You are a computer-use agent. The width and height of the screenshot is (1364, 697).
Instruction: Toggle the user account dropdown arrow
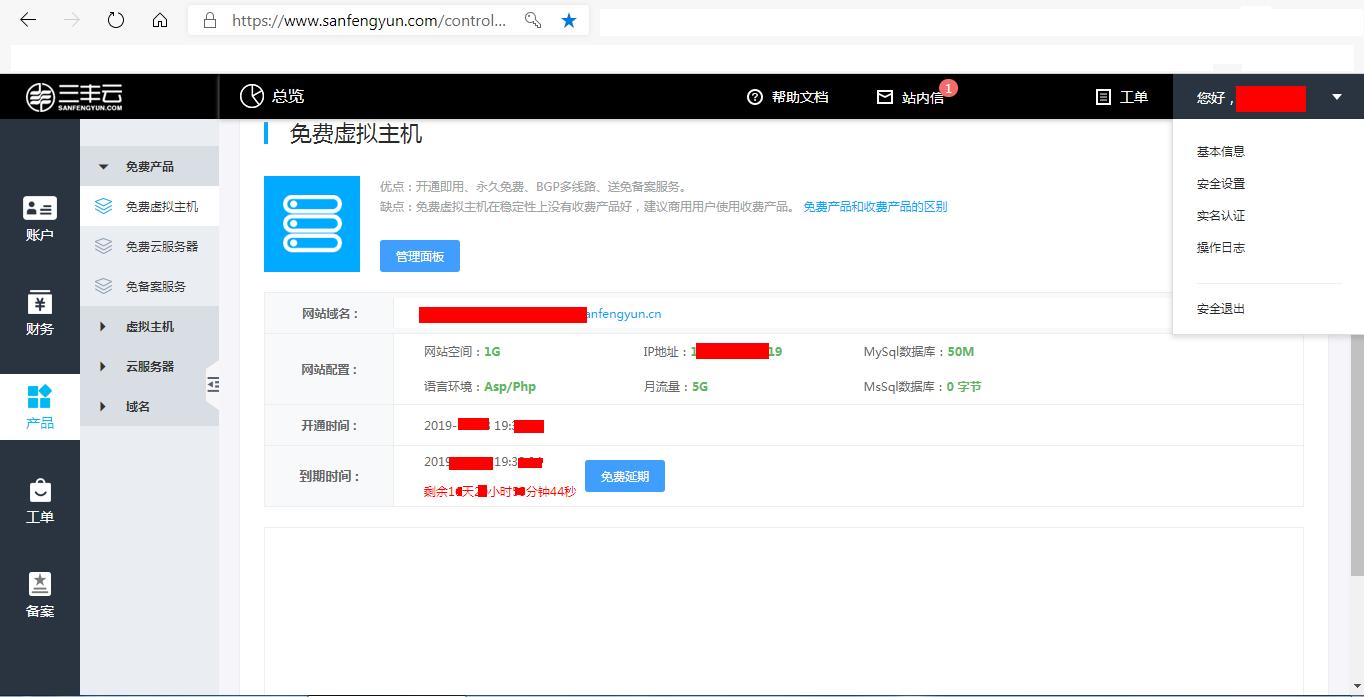(1337, 97)
